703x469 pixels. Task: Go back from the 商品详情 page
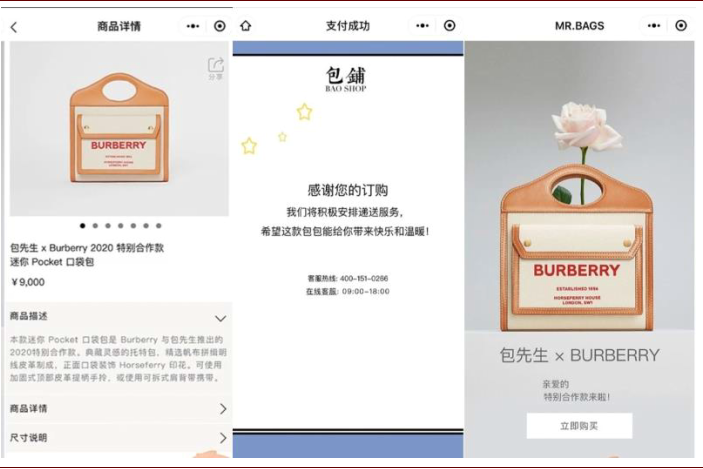tap(14, 27)
